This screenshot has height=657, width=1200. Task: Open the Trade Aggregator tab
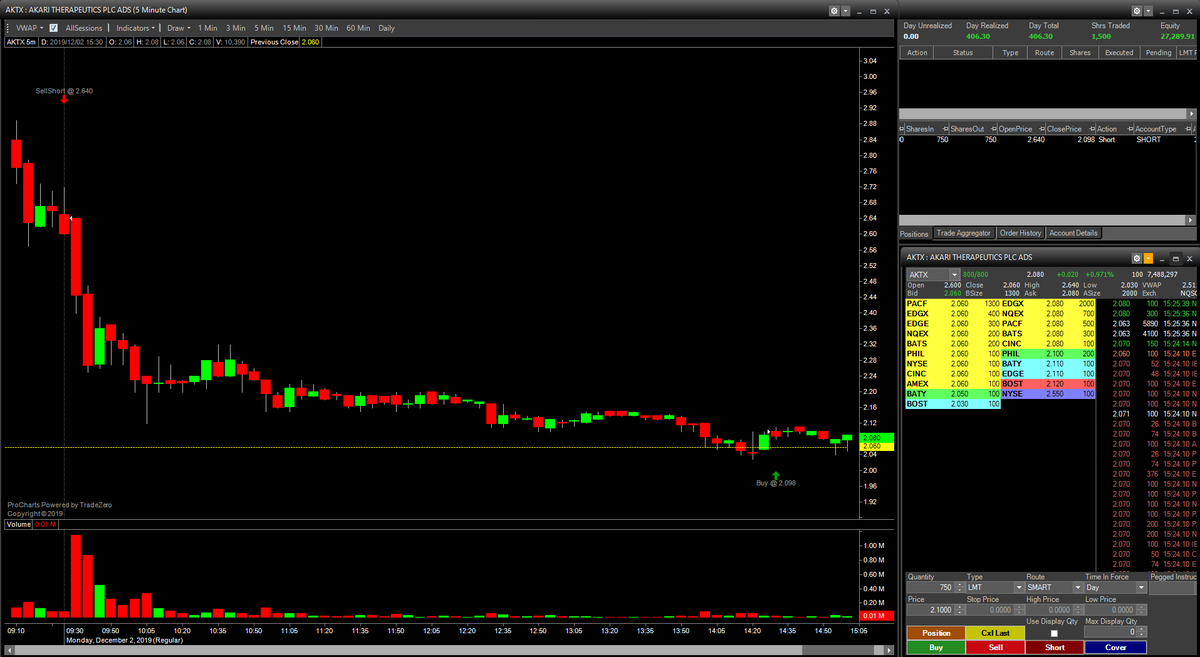click(x=964, y=233)
